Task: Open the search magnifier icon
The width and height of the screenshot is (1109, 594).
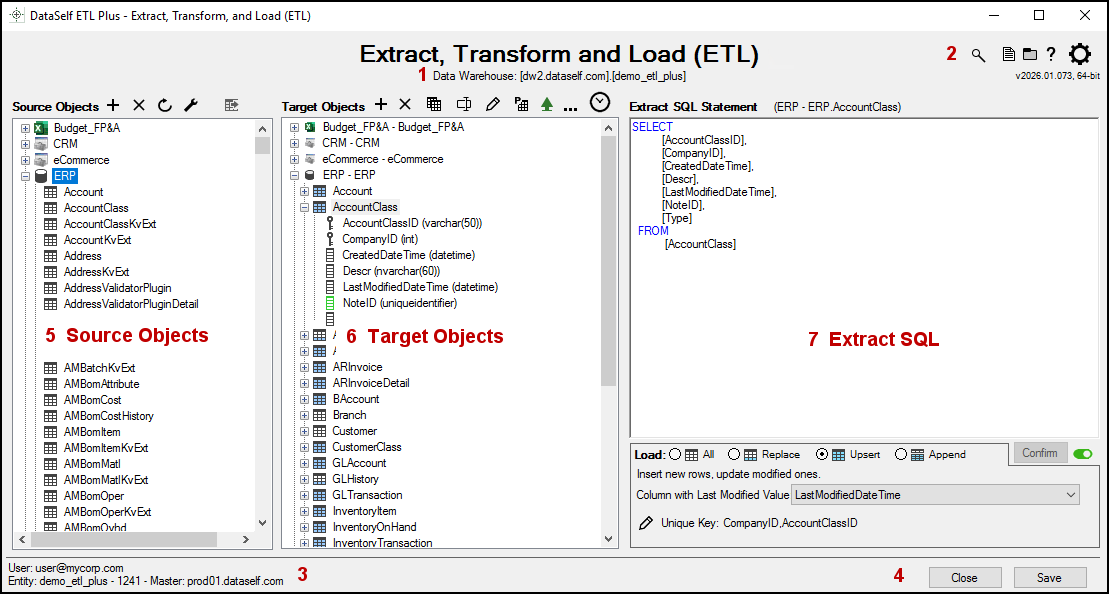Action: (978, 55)
